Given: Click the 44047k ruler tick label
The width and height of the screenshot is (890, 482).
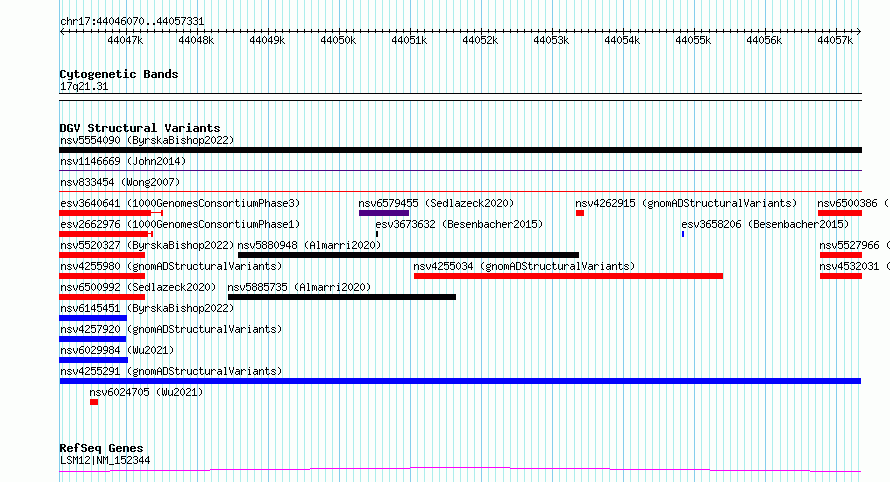Looking at the screenshot, I should [125, 40].
